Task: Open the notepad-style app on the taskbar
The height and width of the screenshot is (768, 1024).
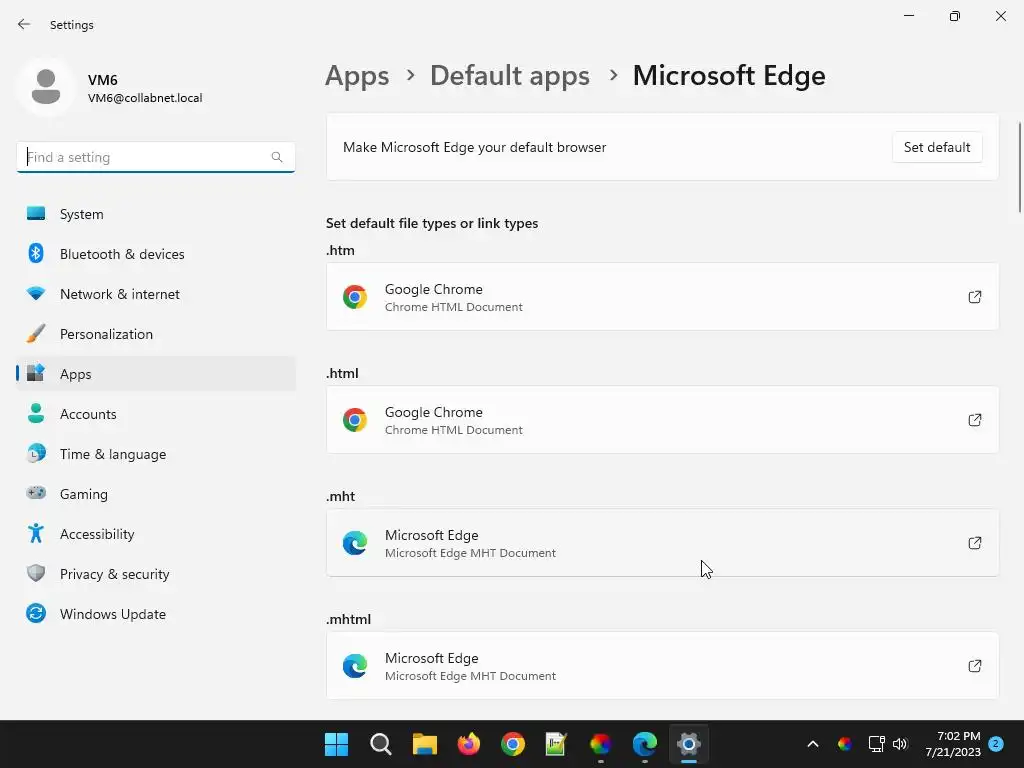Action: (556, 744)
